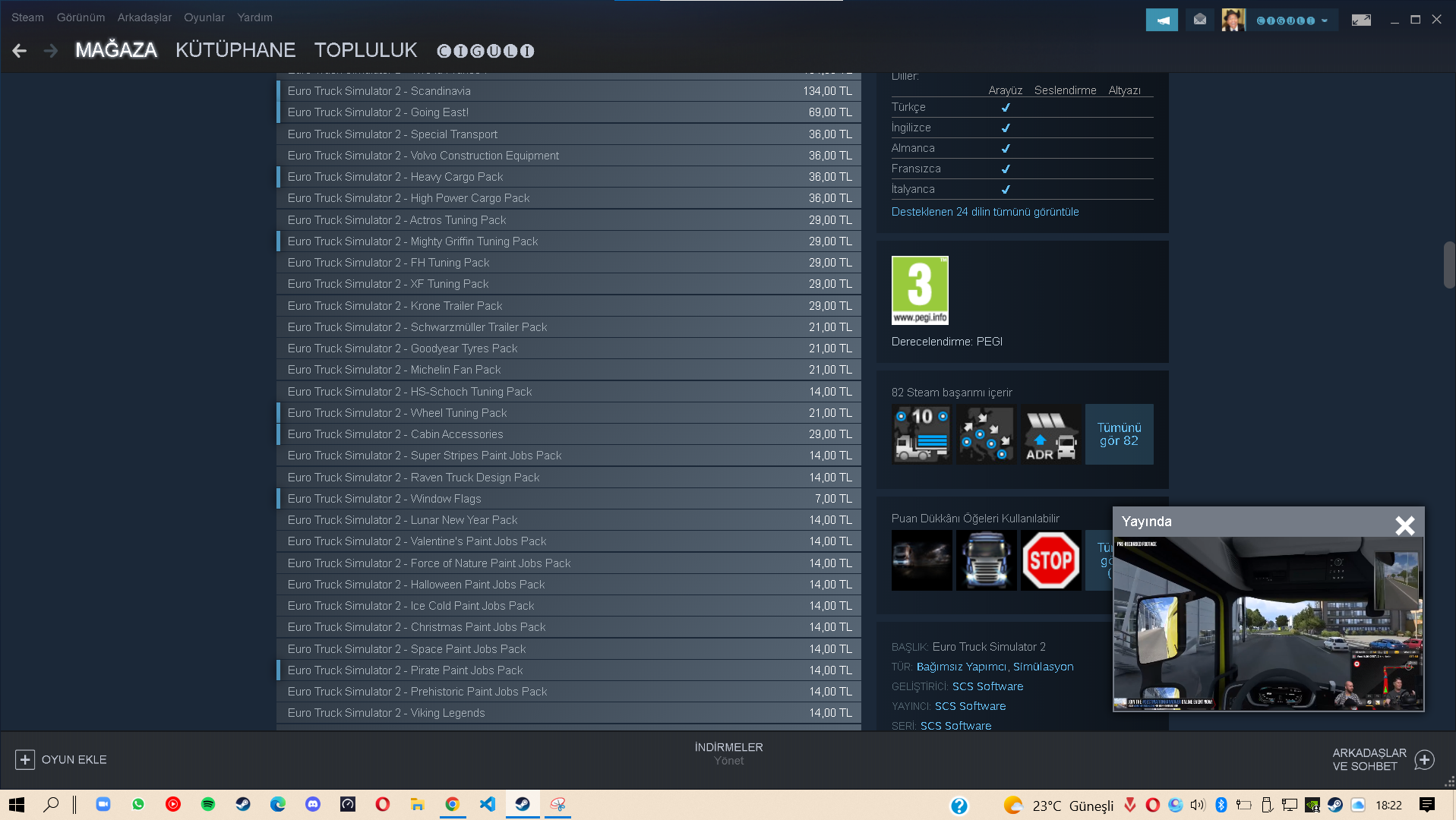Close the Yayında broadcast popup
1456x820 pixels.
coord(1404,525)
